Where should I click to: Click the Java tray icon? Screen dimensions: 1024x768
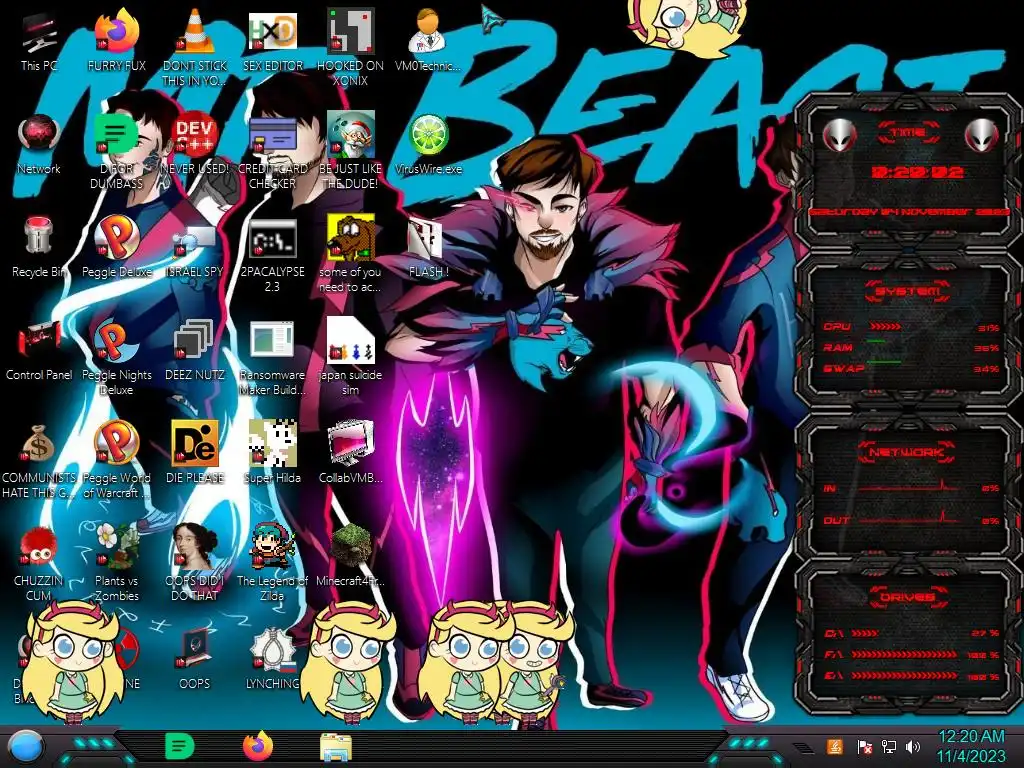[x=834, y=746]
